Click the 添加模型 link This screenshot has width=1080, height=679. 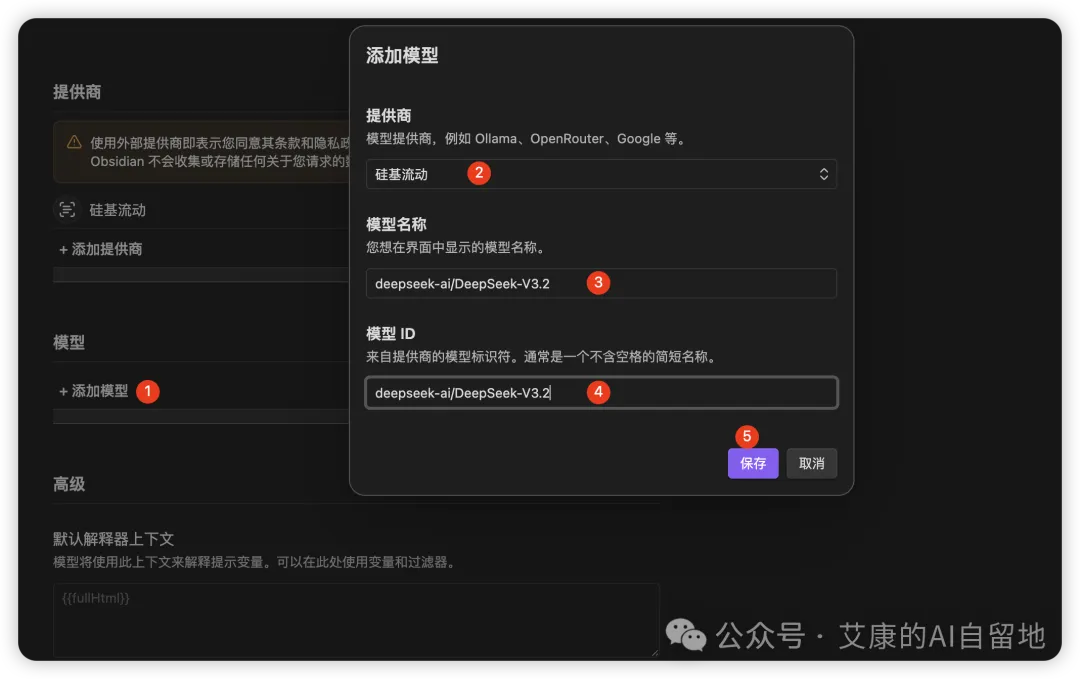[x=96, y=391]
